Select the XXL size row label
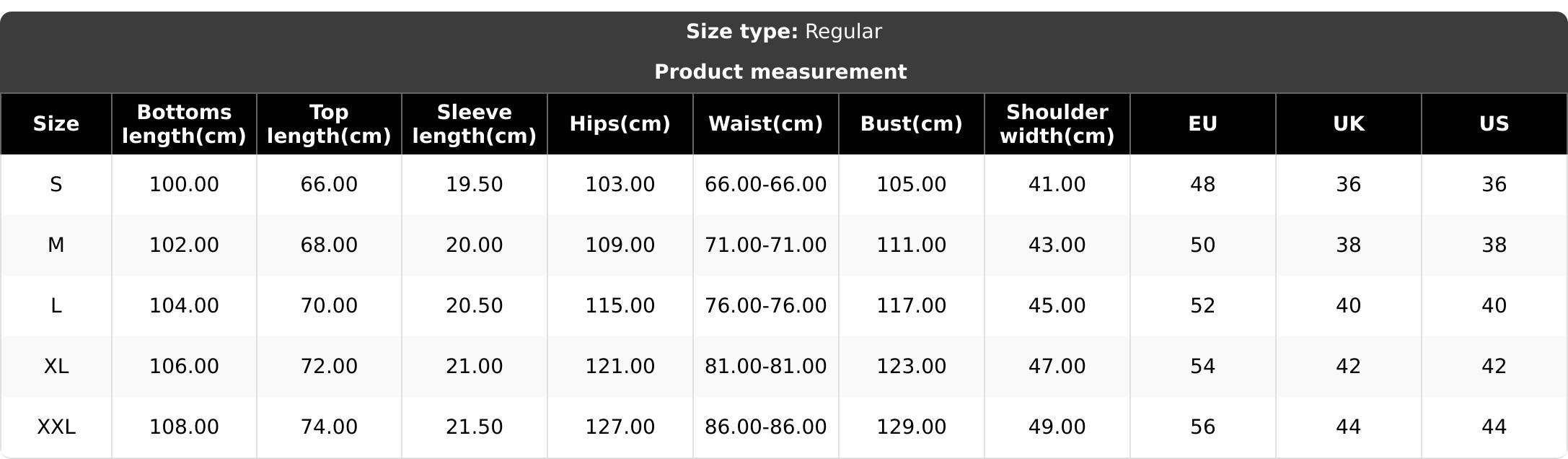This screenshot has width=1568, height=459. click(56, 427)
